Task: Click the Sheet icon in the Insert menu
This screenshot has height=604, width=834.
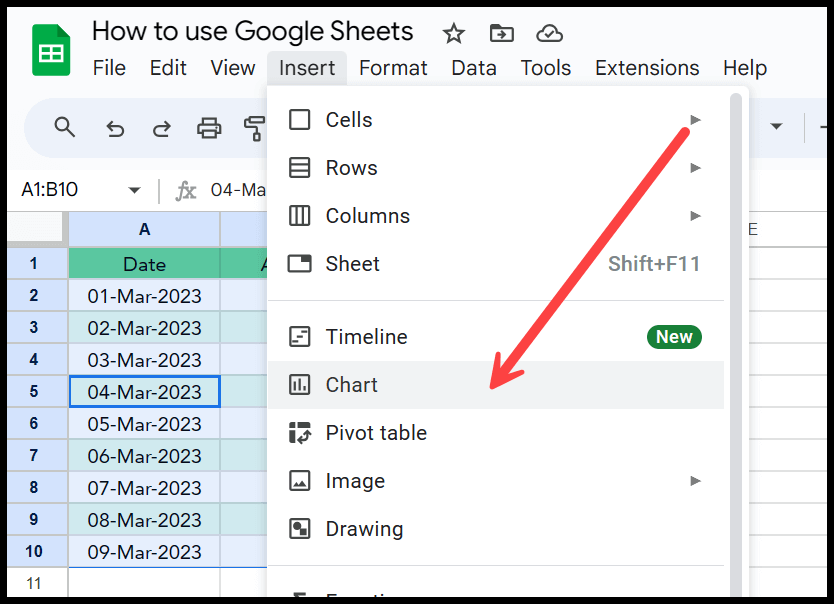Action: (299, 263)
